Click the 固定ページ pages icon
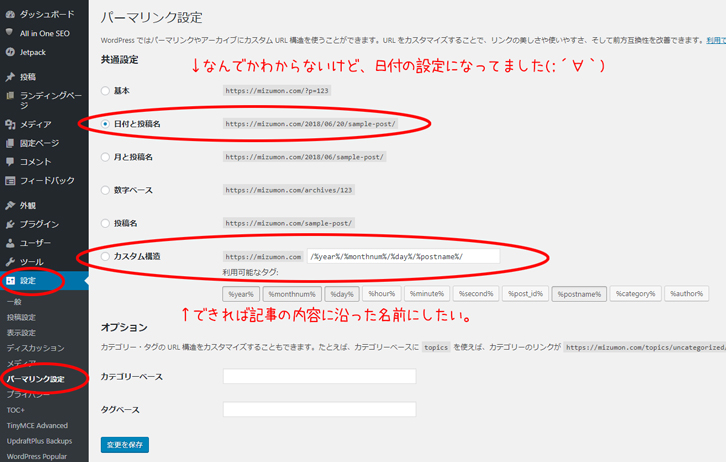 pyautogui.click(x=10, y=143)
